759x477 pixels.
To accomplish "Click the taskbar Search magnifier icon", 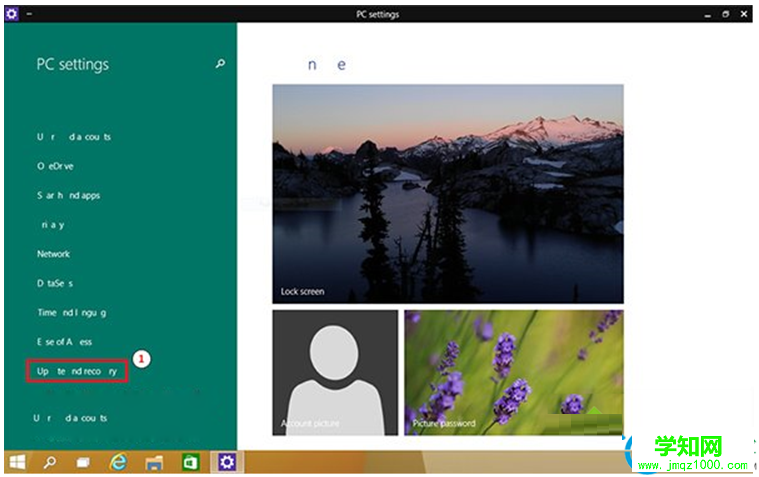I will pyautogui.click(x=50, y=462).
